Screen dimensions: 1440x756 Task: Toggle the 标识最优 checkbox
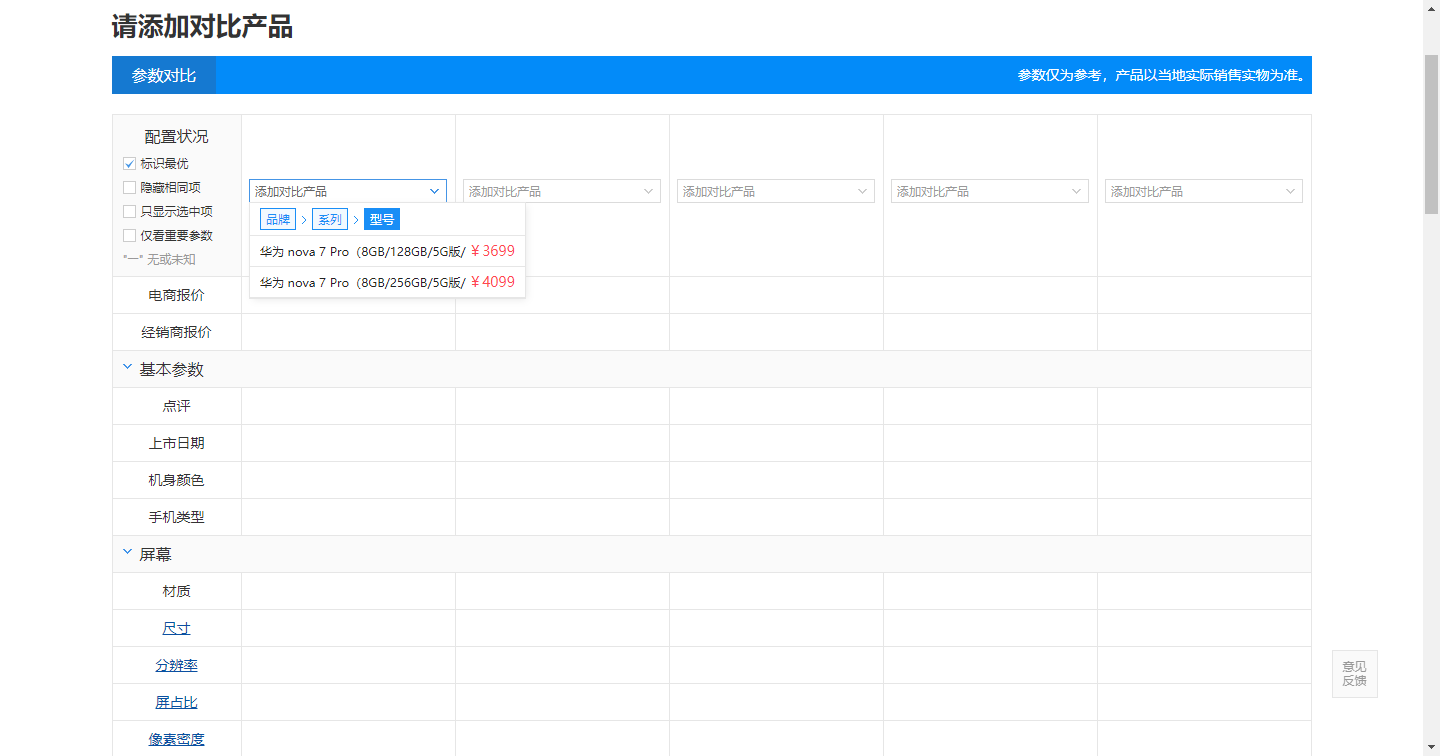[129, 163]
